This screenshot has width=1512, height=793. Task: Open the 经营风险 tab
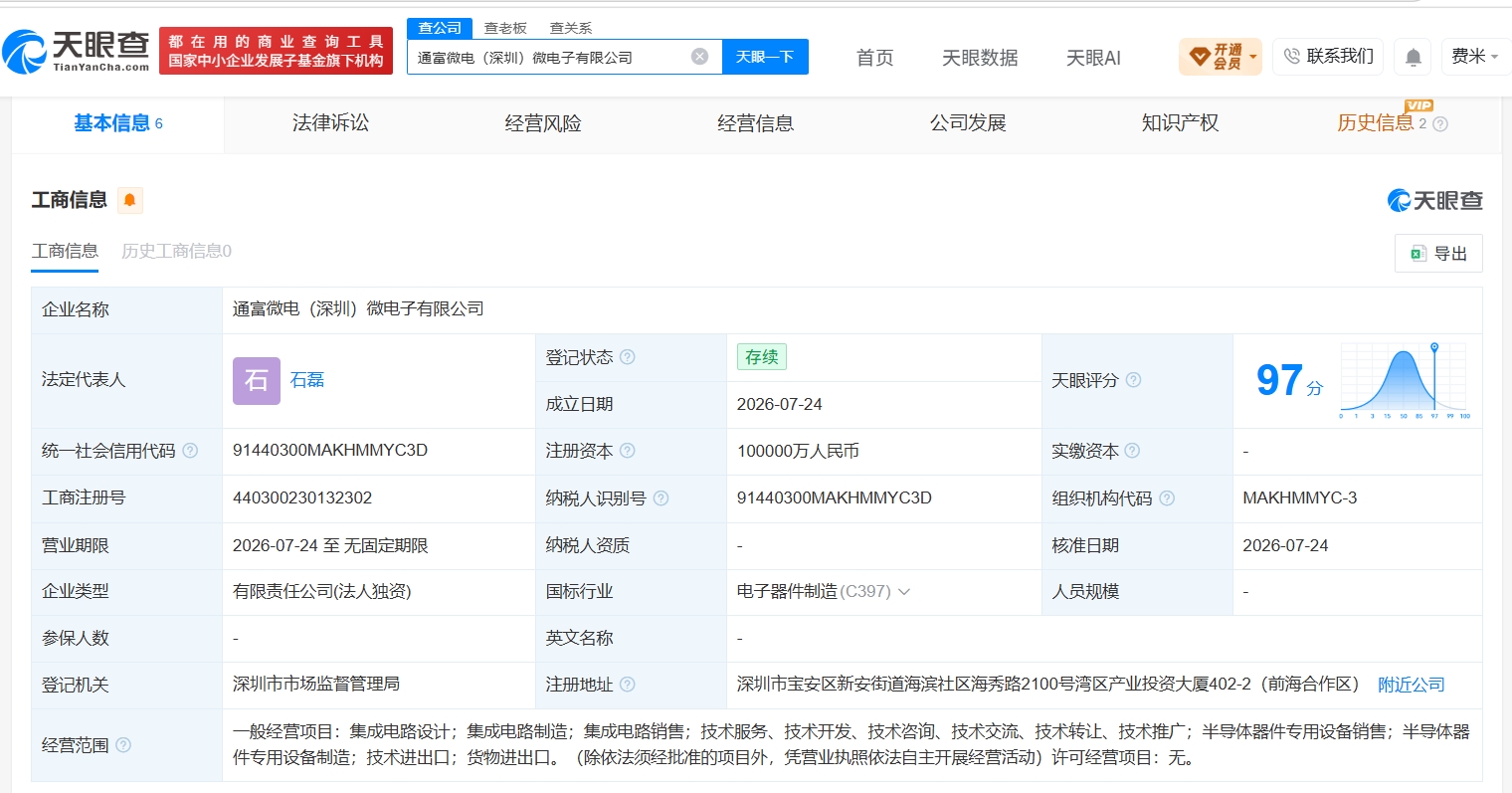[x=543, y=123]
